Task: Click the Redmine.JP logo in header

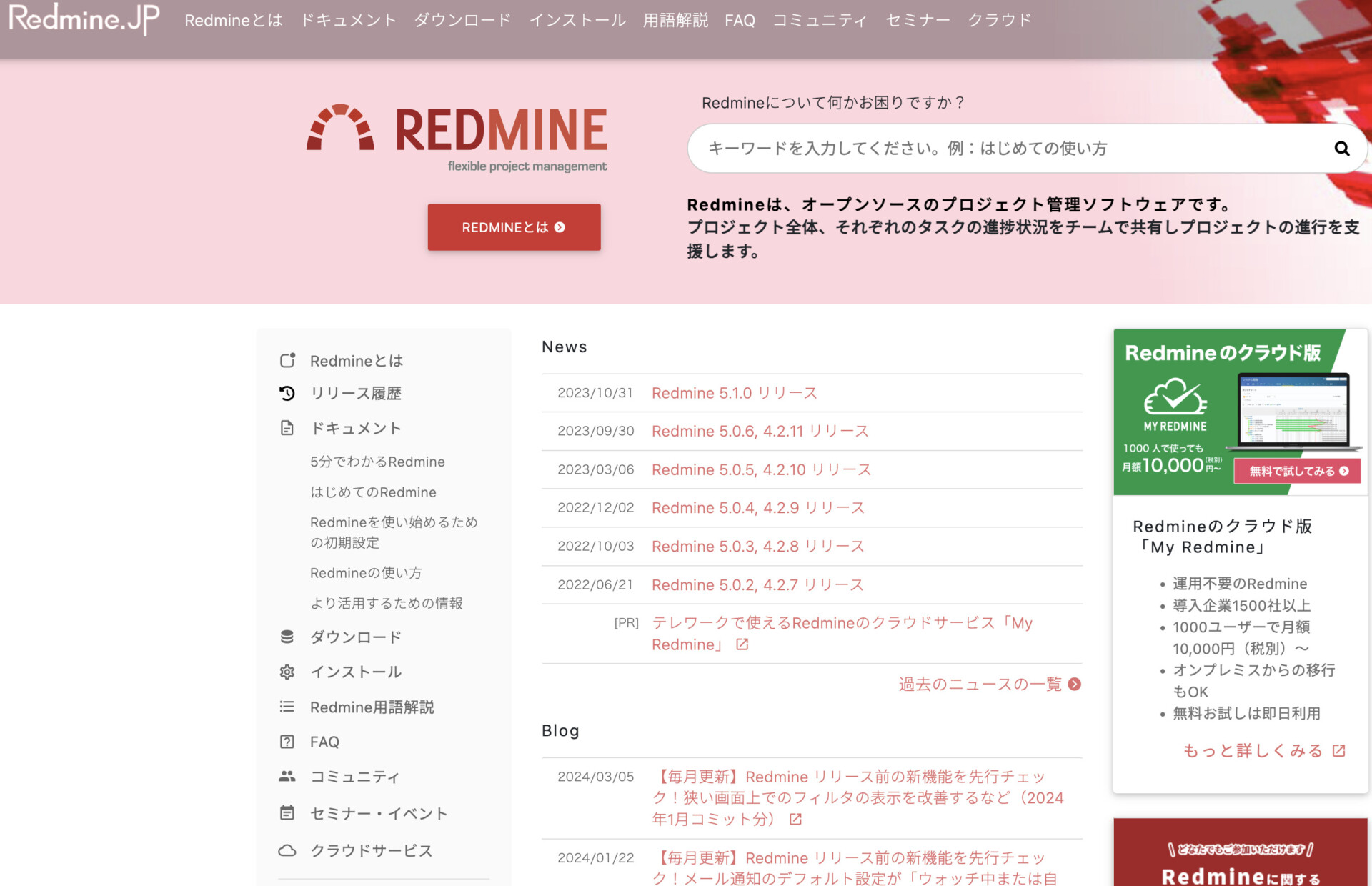Action: (84, 19)
